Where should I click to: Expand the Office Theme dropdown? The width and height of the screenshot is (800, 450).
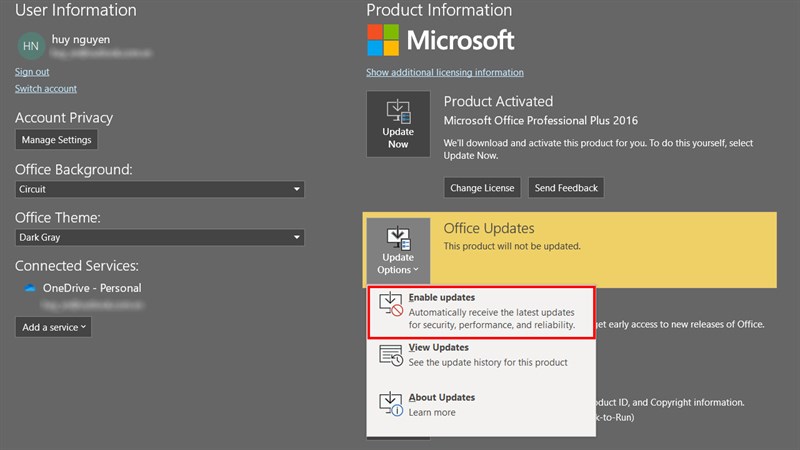(x=160, y=237)
